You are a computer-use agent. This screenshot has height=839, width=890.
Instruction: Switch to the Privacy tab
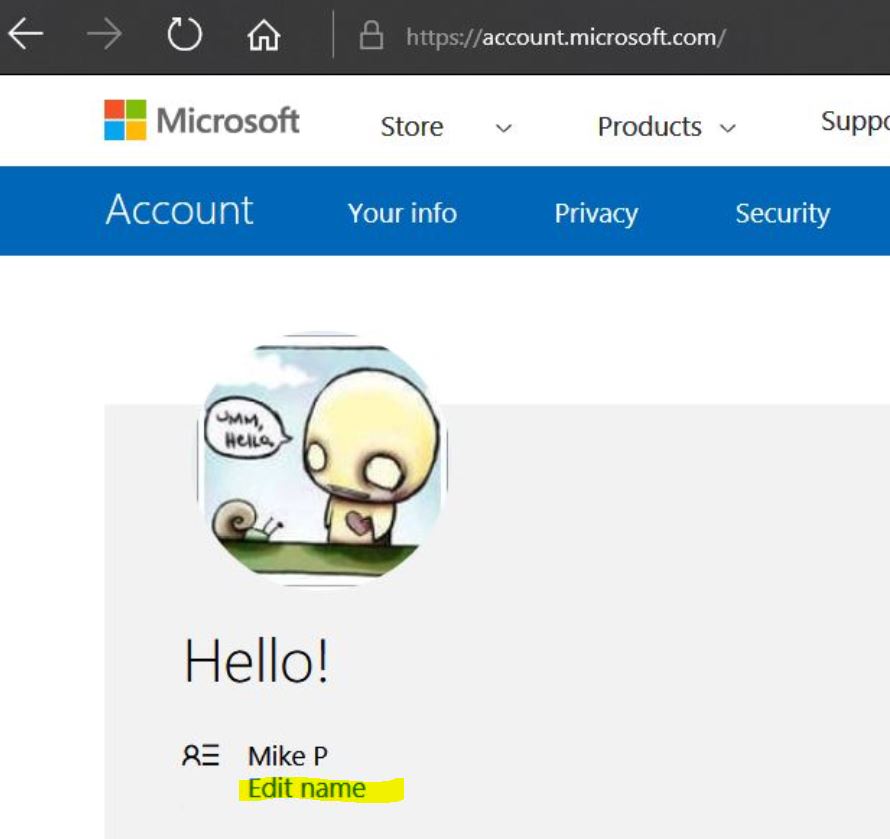coord(596,215)
